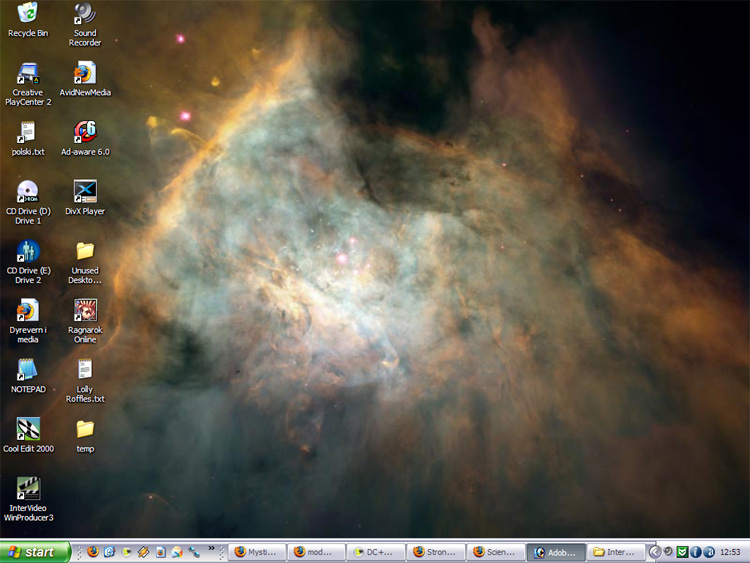Open Ad-aware 6.0 desktop shortcut

85,133
